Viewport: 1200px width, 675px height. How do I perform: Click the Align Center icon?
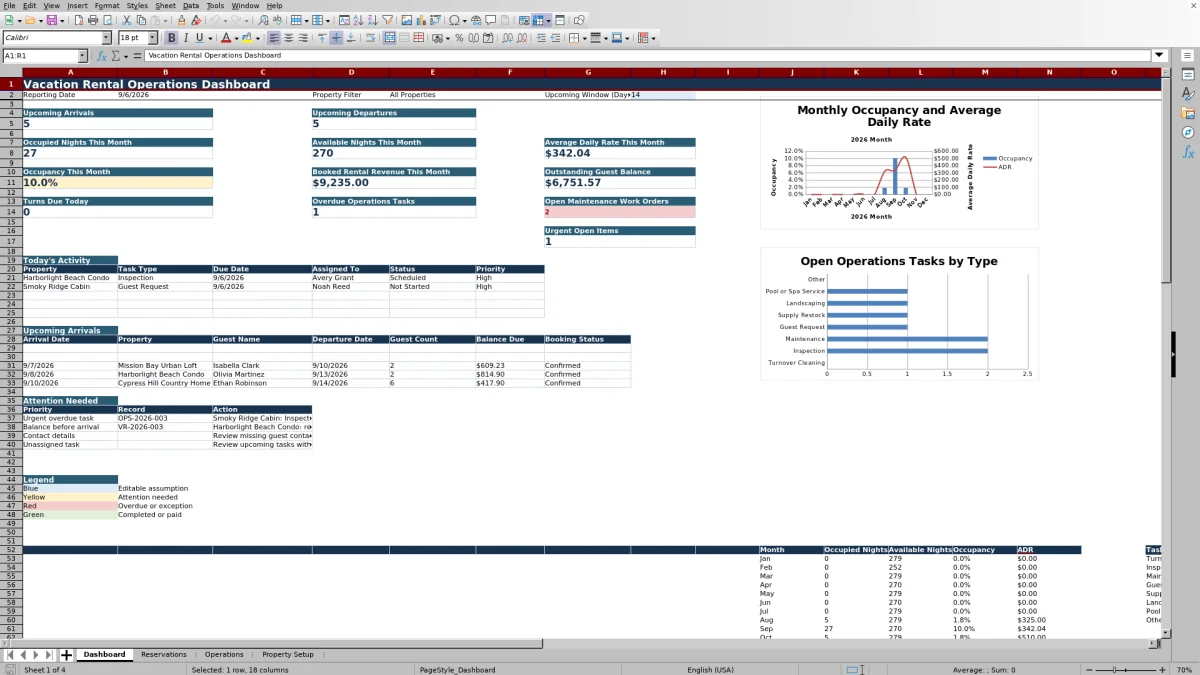pyautogui.click(x=288, y=38)
